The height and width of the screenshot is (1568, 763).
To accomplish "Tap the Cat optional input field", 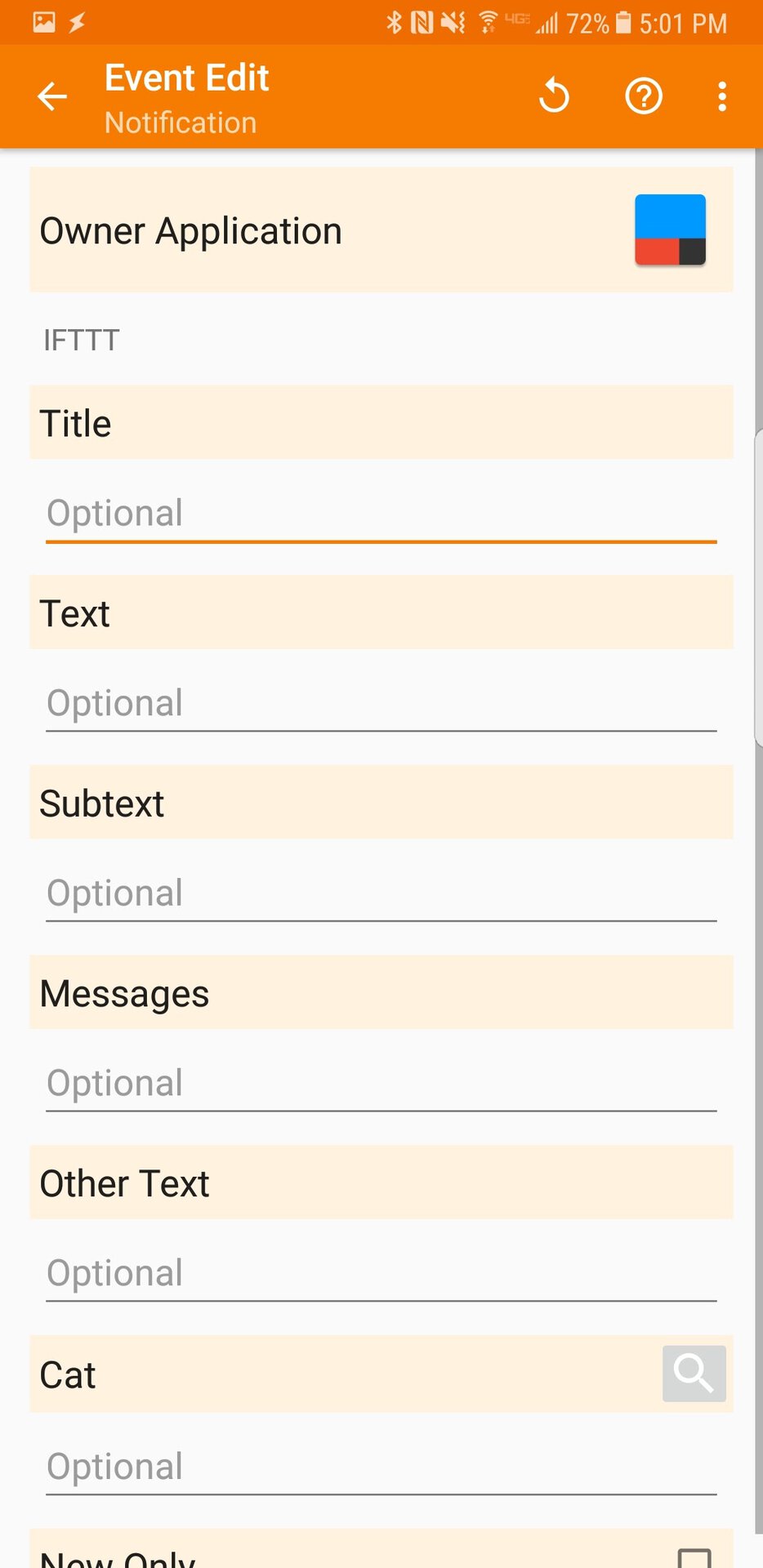I will (x=381, y=1467).
